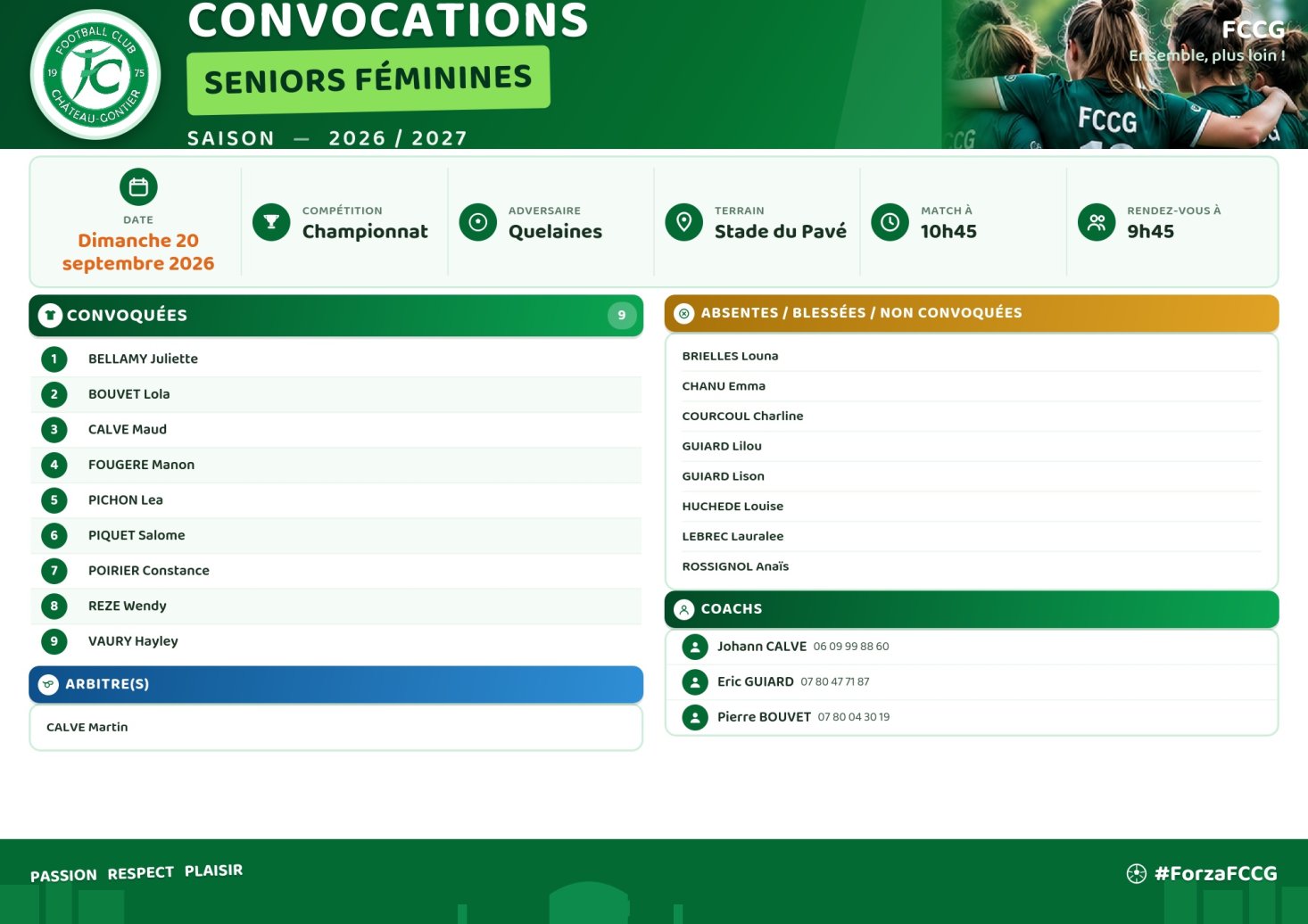Viewport: 1308px width, 924px height.
Task: Click the target icon next to Adversaire
Action: pos(478,222)
